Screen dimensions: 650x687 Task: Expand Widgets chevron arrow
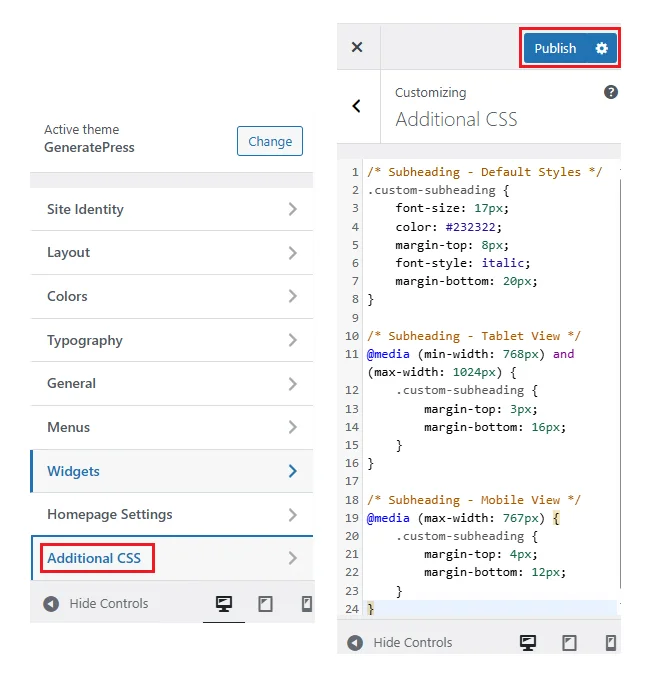pyautogui.click(x=293, y=471)
